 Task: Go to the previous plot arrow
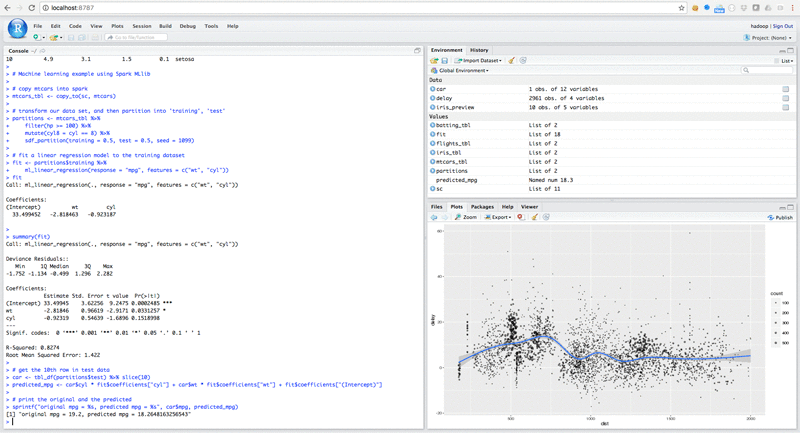click(434, 217)
